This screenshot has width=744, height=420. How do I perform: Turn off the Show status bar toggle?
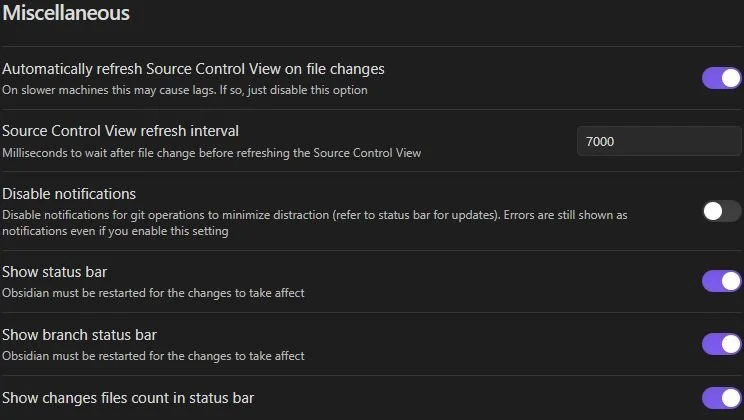pos(721,281)
